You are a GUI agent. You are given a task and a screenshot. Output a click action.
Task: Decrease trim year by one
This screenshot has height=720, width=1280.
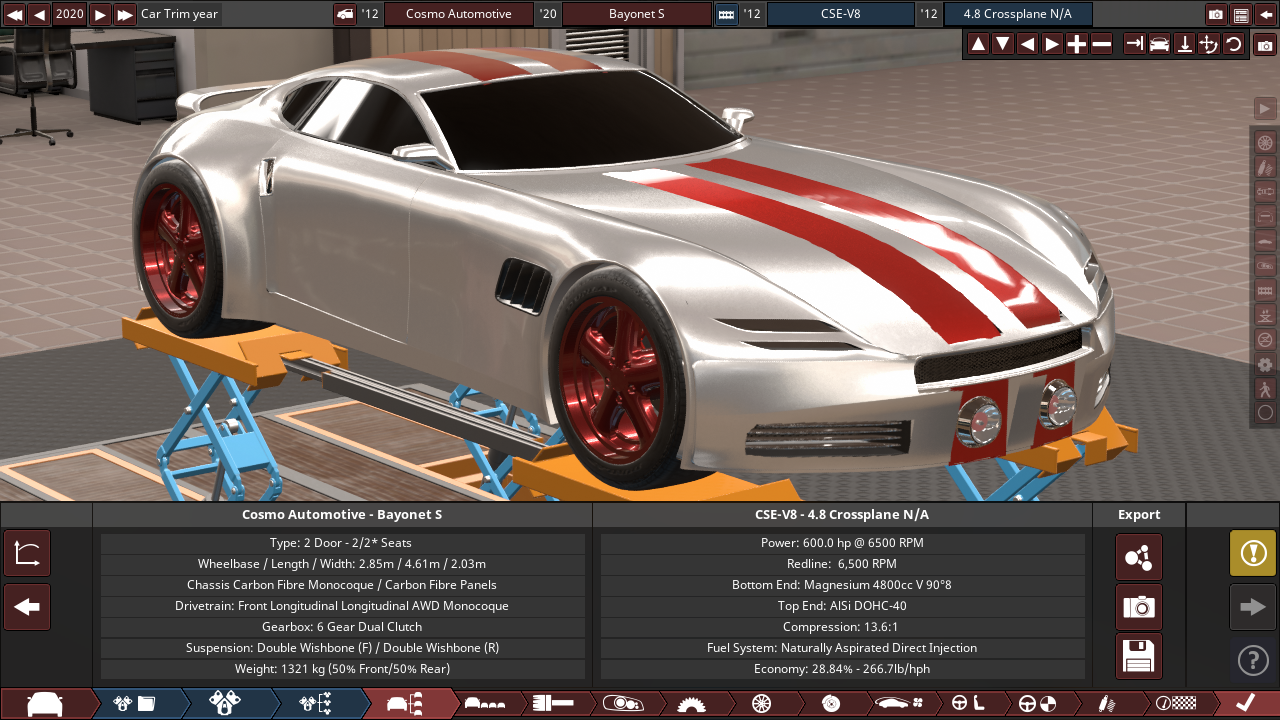pos(39,14)
